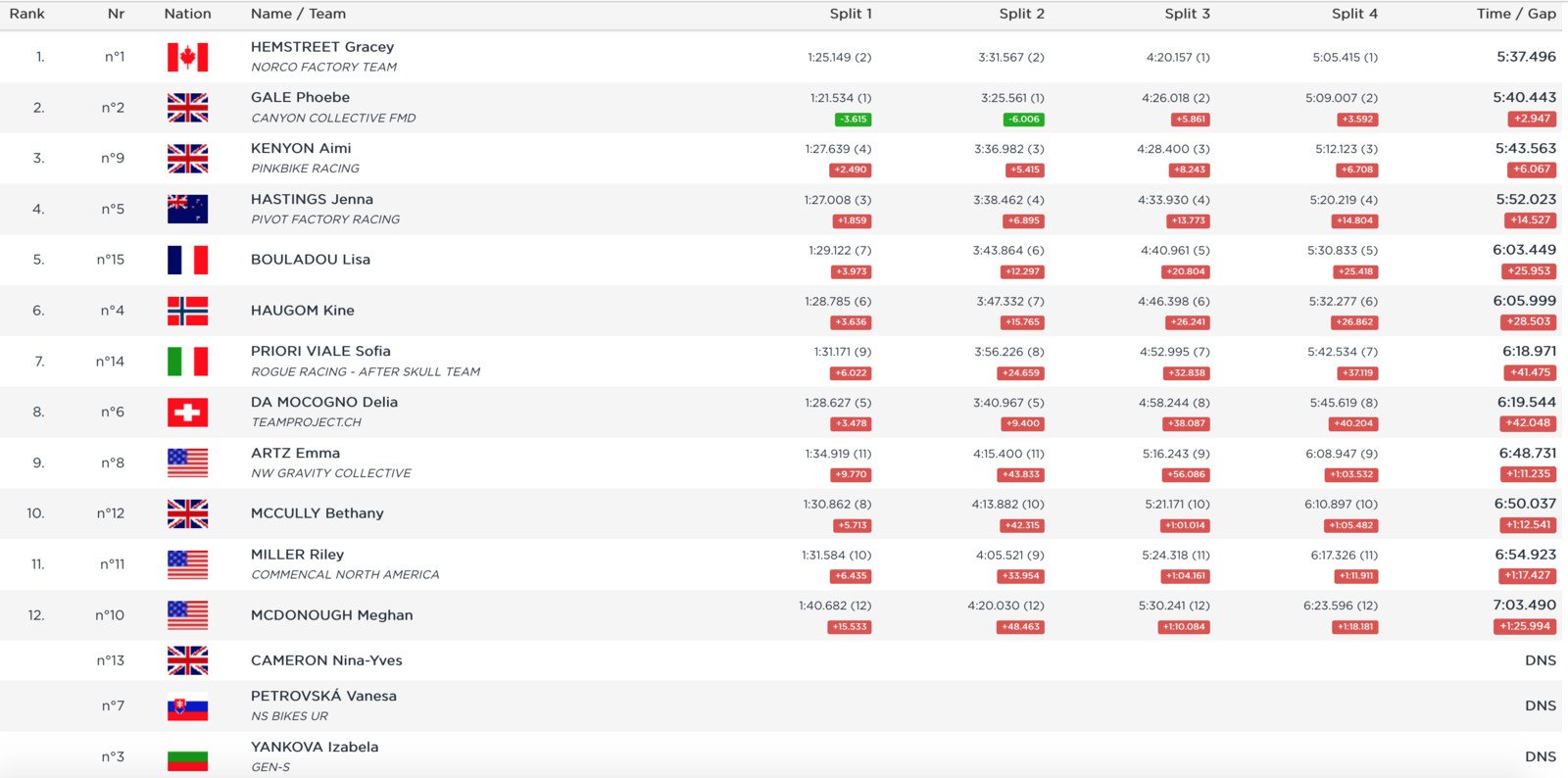Screen dimensions: 1568x778
Task: Click team name COMMENCAL NORTH AMERICA
Action: (345, 575)
